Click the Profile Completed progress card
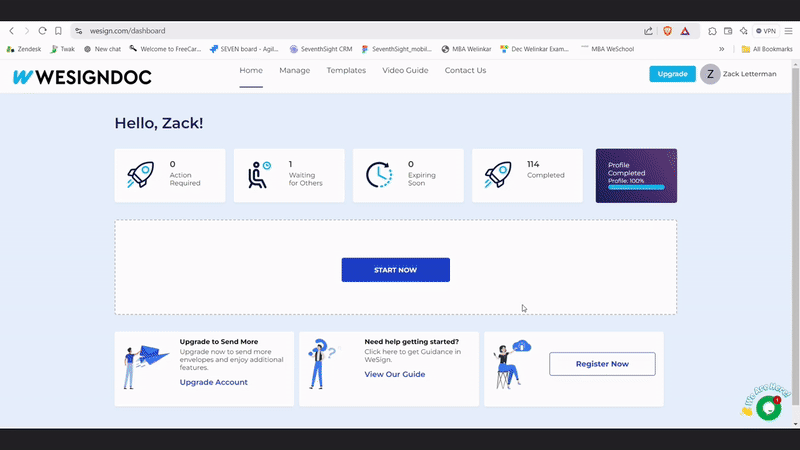This screenshot has height=450, width=800. 636,175
